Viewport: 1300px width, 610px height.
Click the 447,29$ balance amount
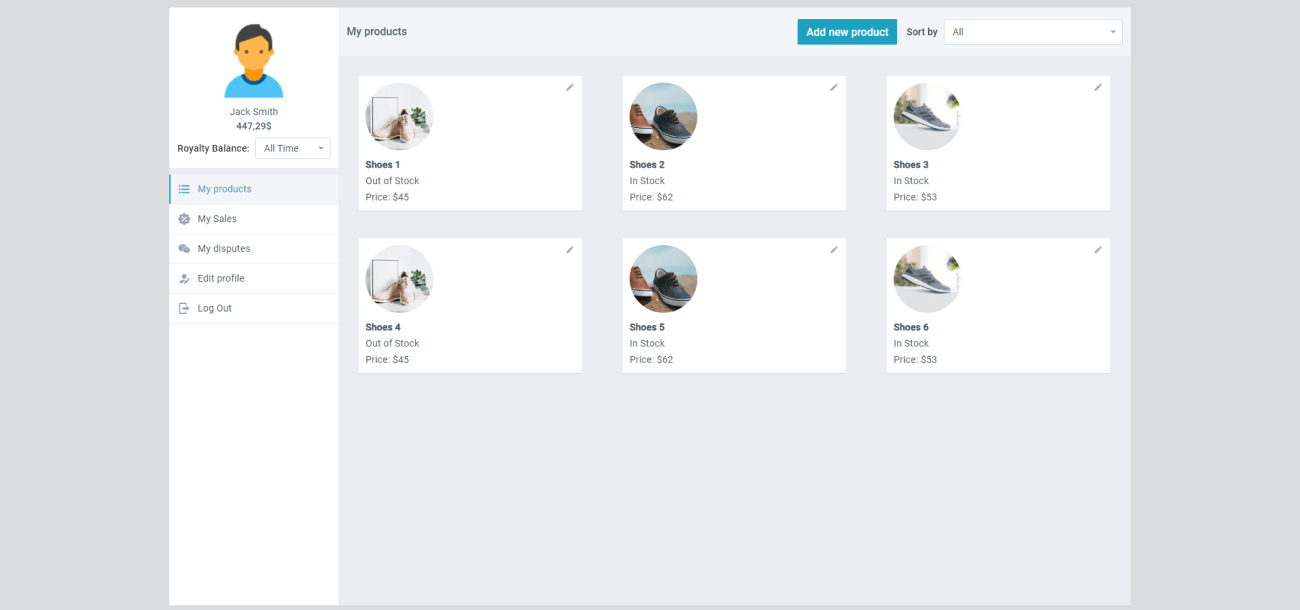pyautogui.click(x=254, y=126)
